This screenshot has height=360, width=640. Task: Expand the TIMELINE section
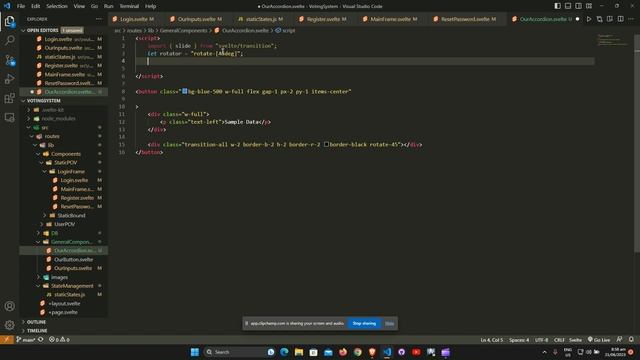(37, 331)
